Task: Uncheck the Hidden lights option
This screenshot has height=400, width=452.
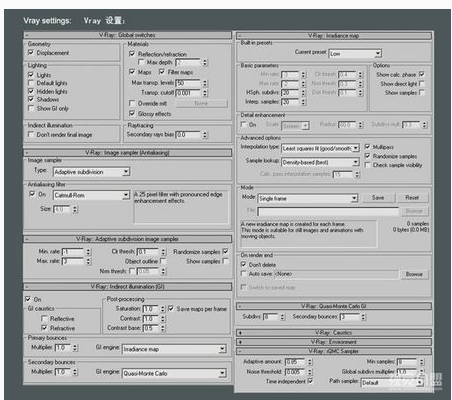Action: (x=31, y=91)
